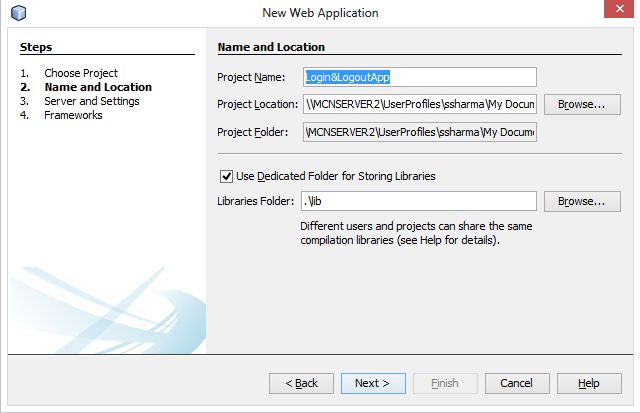Select the Server and Settings step

click(91, 101)
